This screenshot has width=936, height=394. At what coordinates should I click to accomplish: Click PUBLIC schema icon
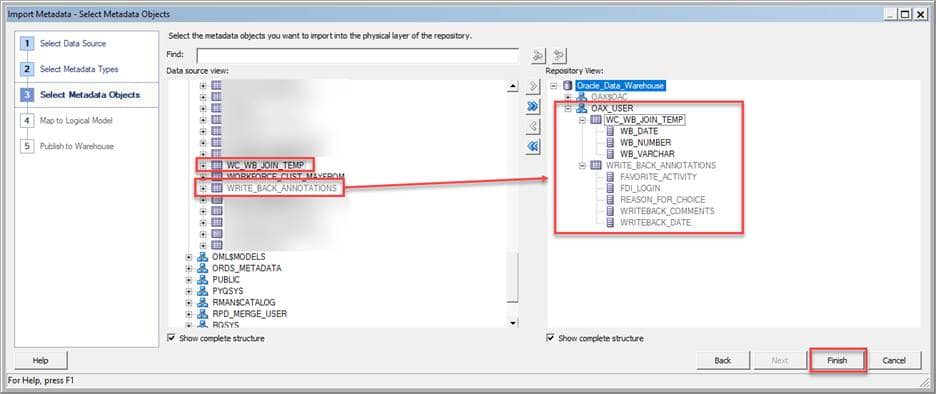click(x=202, y=279)
